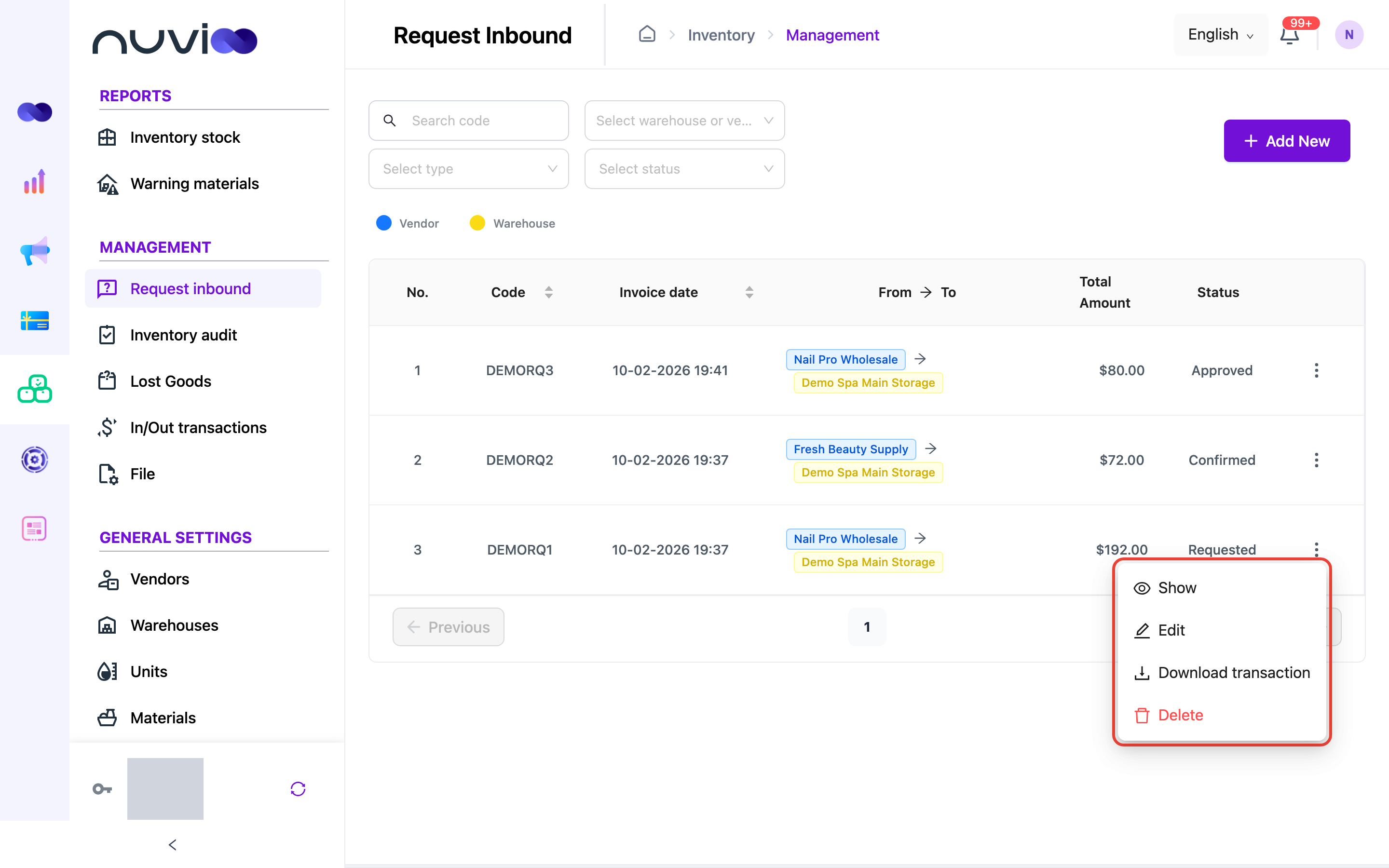The width and height of the screenshot is (1389, 868).
Task: Select the inventory boxes icon in the rail
Action: pos(34,389)
